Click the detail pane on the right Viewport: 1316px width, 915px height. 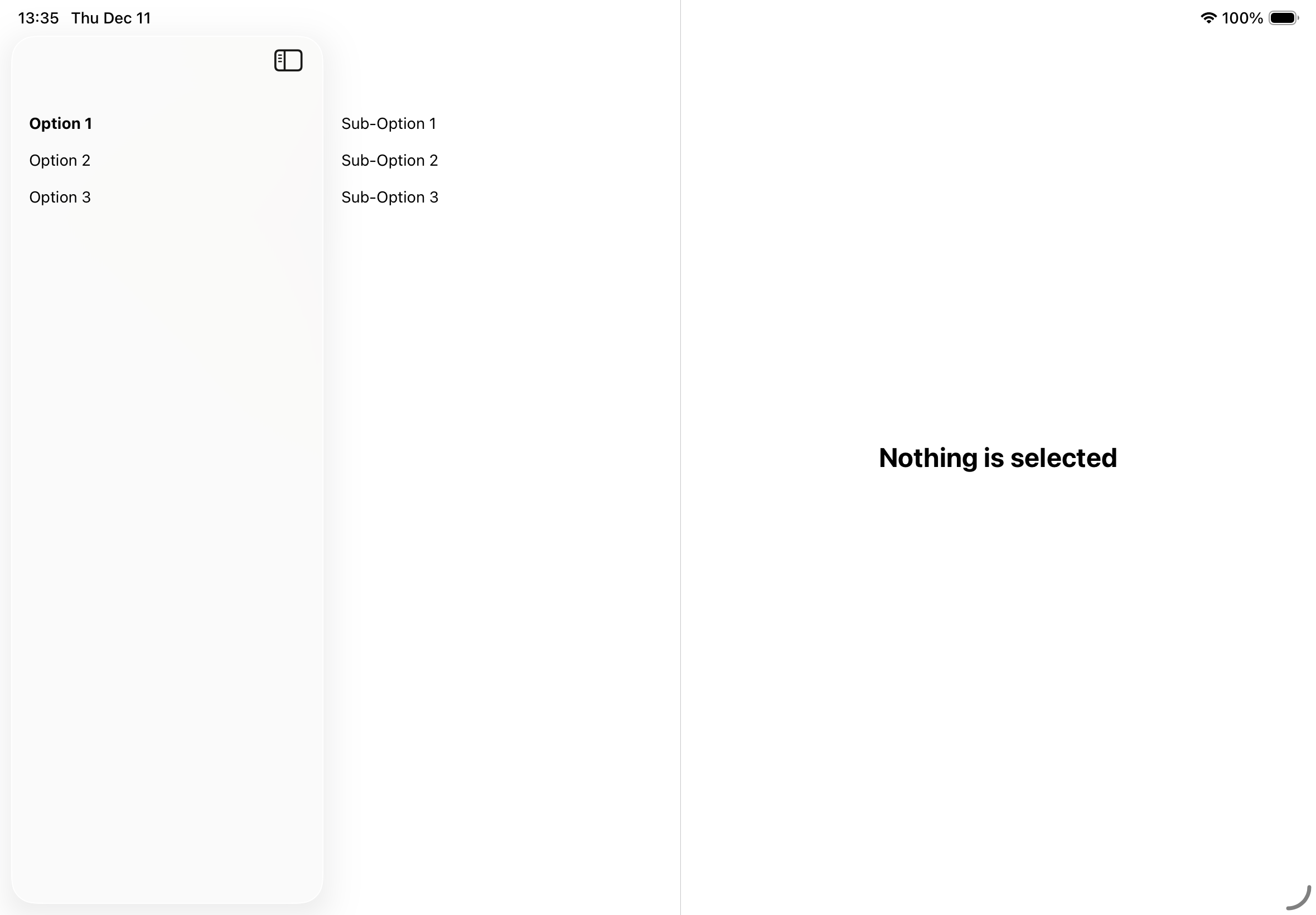tap(998, 630)
